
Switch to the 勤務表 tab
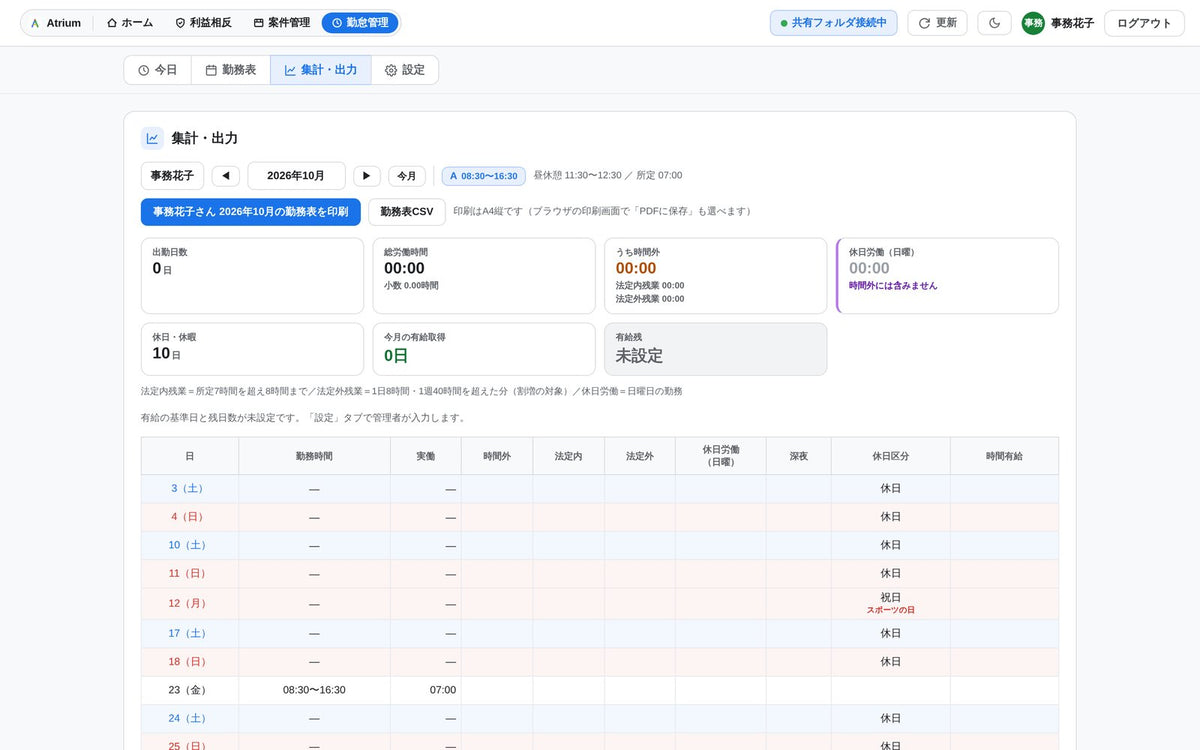231,70
